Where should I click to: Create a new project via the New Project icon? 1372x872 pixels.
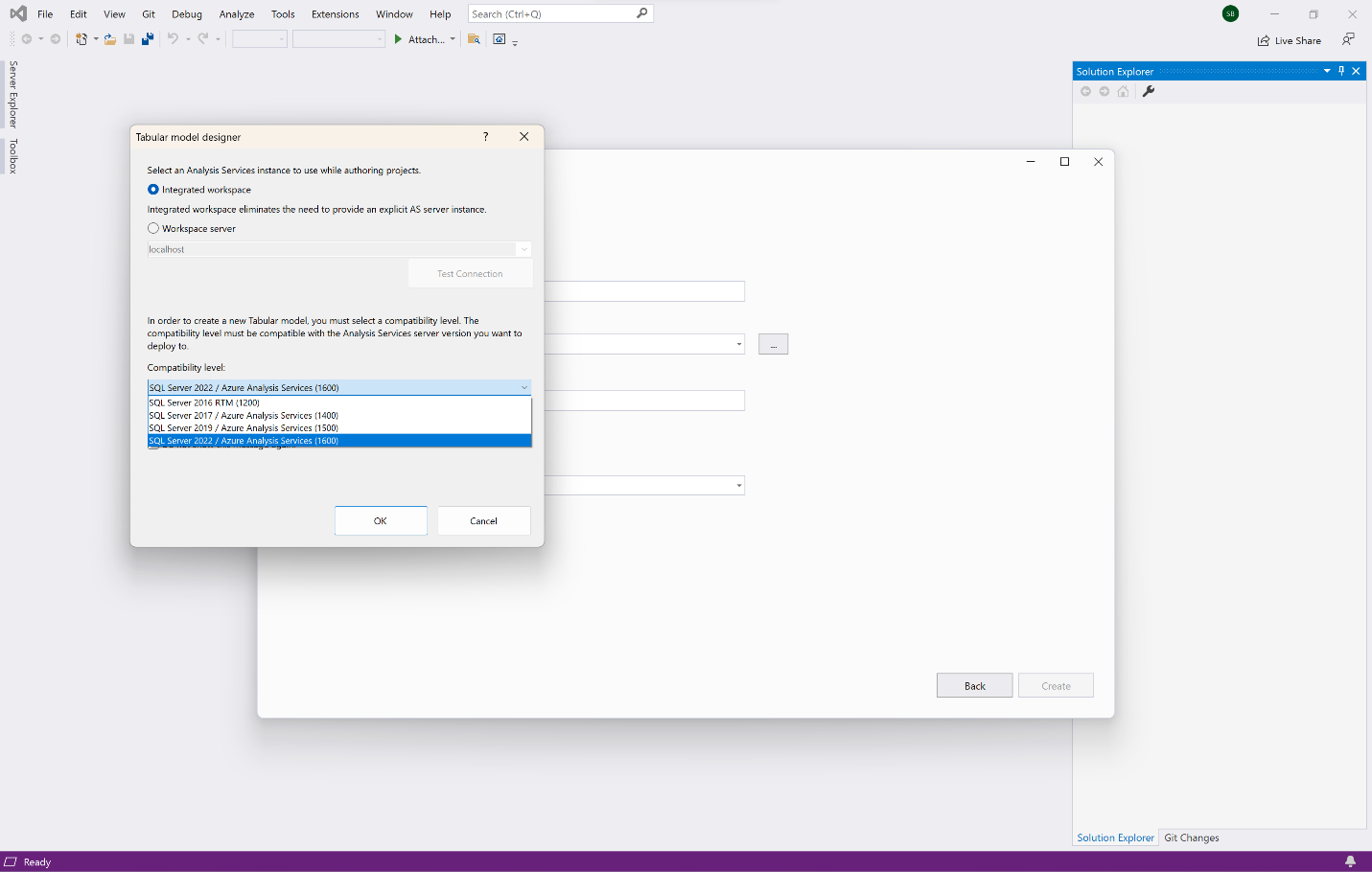point(83,39)
